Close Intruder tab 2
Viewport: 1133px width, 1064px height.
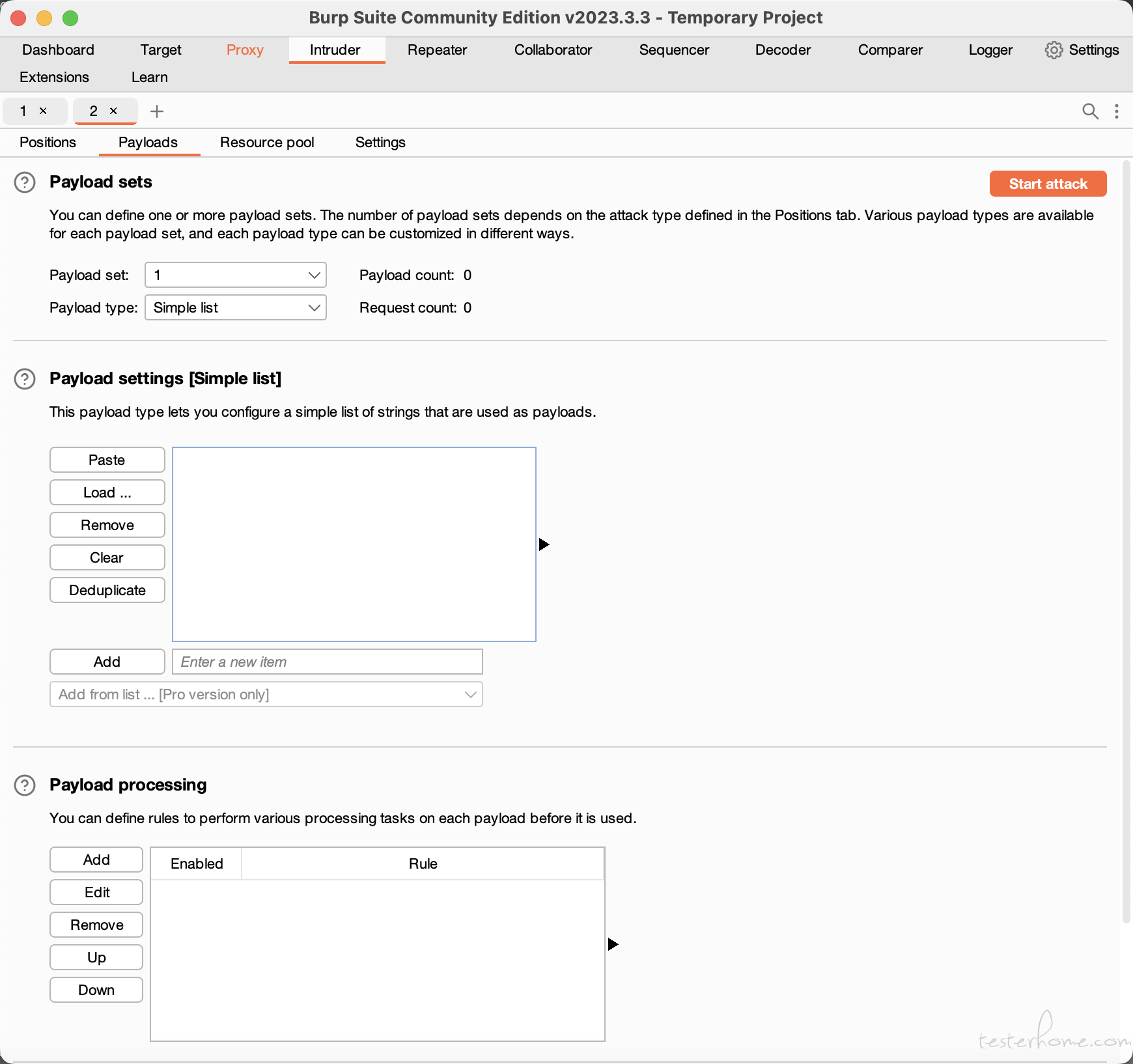(113, 111)
